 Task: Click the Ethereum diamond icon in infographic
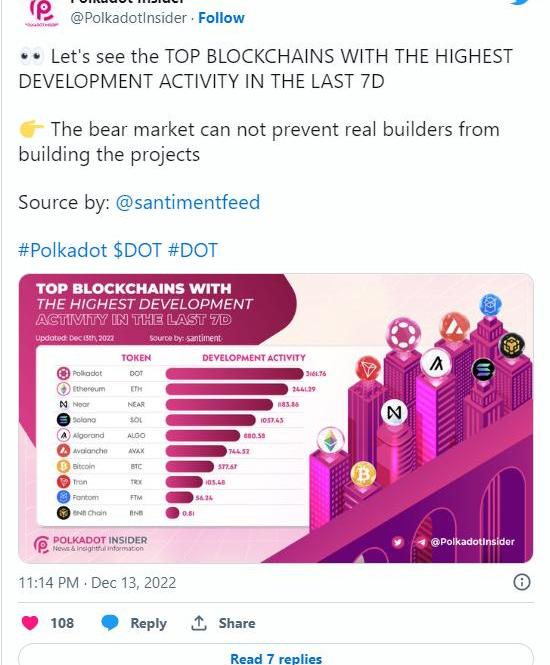[330, 441]
